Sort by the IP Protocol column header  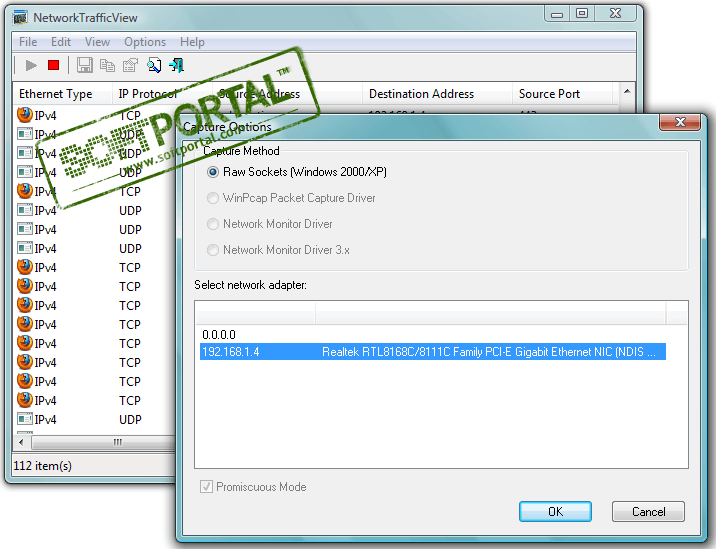tap(162, 94)
